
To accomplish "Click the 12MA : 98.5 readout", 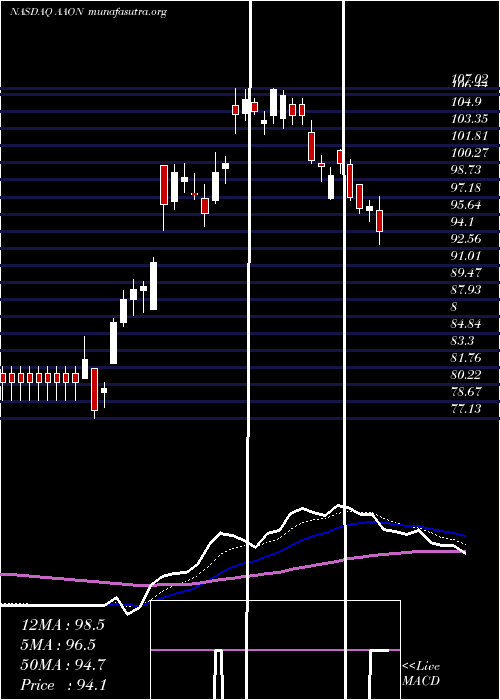I will pos(63,625).
